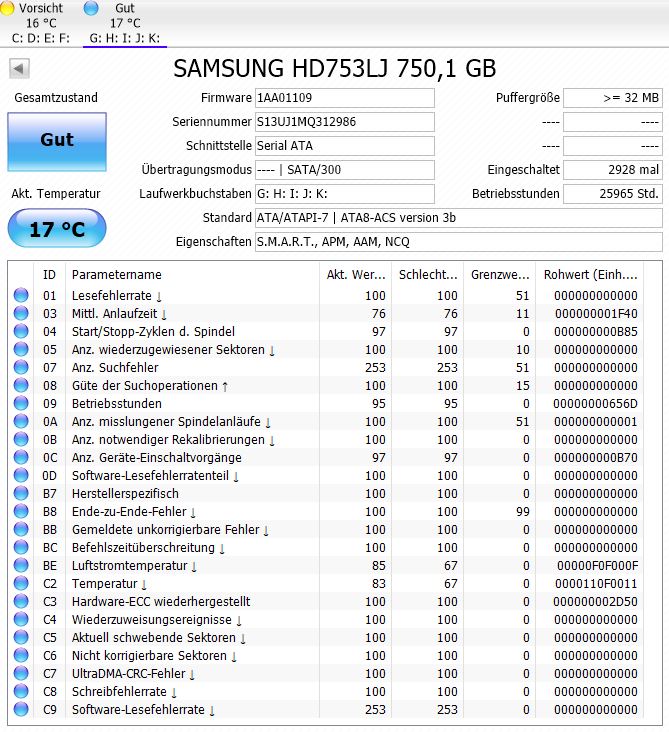Select the UltraDMA-CRC-Fehler parameter name
This screenshot has width=669, height=732.
(x=134, y=674)
